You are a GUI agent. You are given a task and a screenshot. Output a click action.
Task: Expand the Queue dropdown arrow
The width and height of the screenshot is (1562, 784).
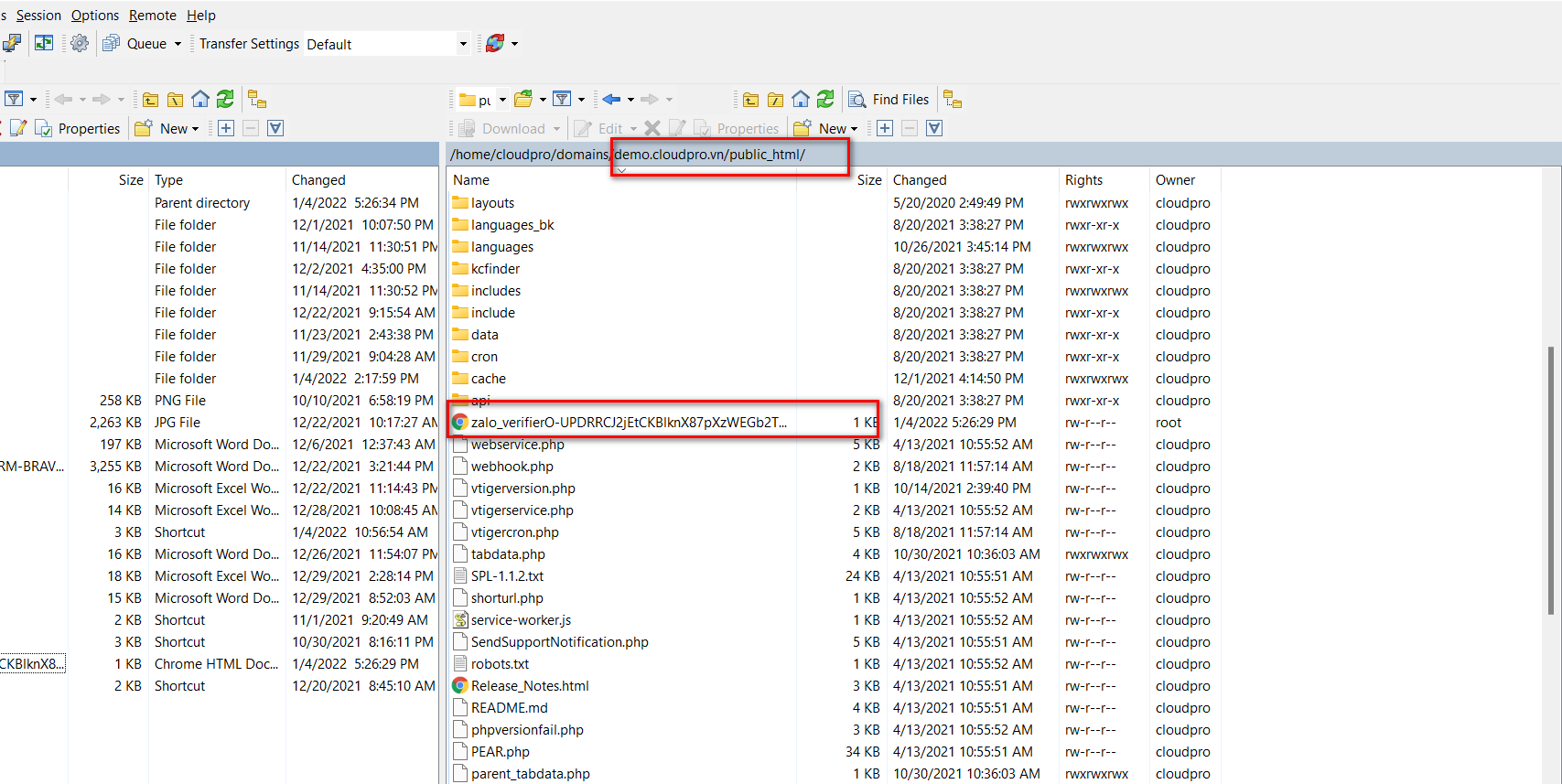[x=178, y=44]
